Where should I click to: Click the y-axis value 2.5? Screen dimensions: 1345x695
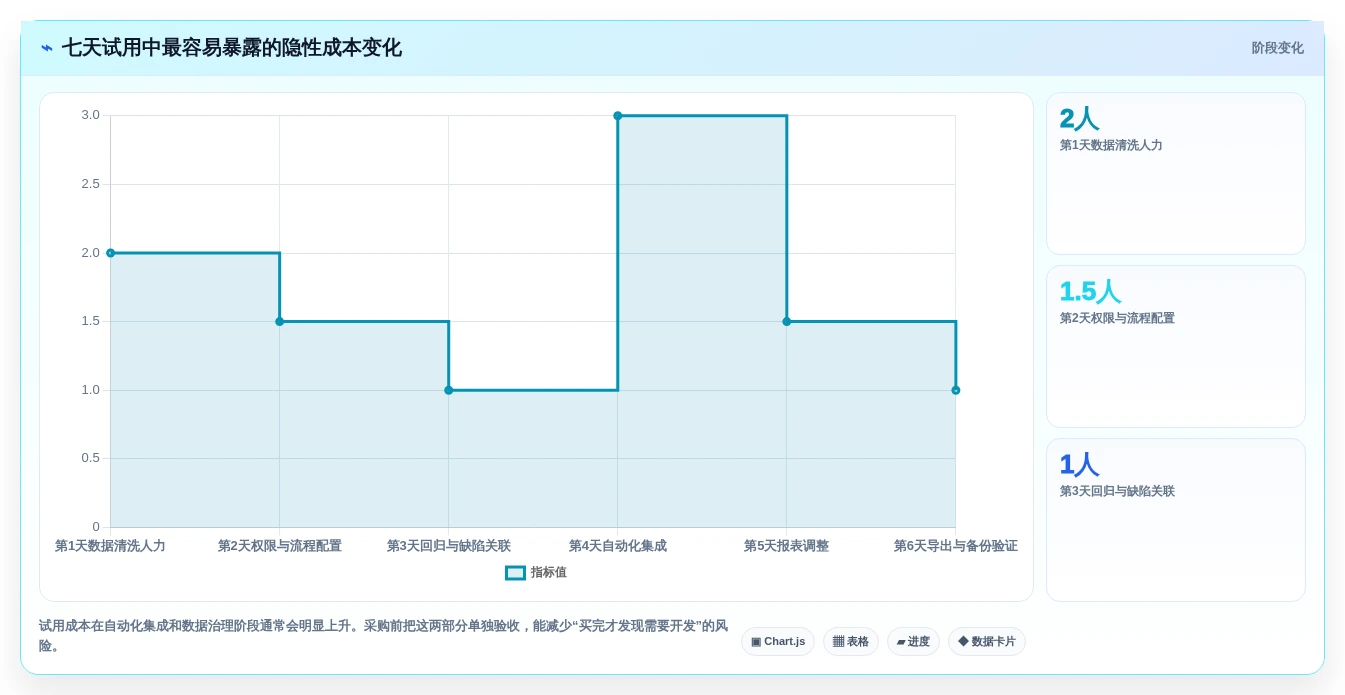click(91, 184)
